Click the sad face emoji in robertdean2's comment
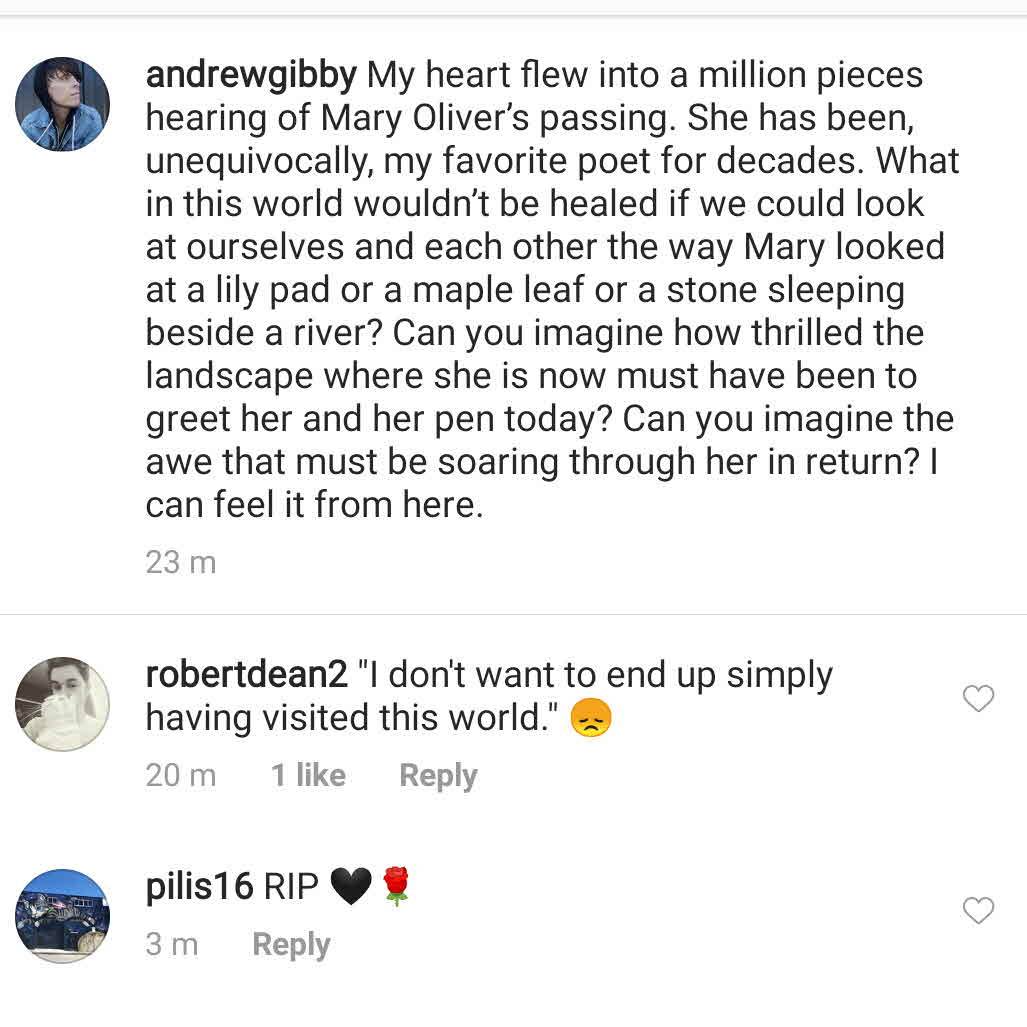Screen dimensions: 1027x1027 tap(590, 718)
